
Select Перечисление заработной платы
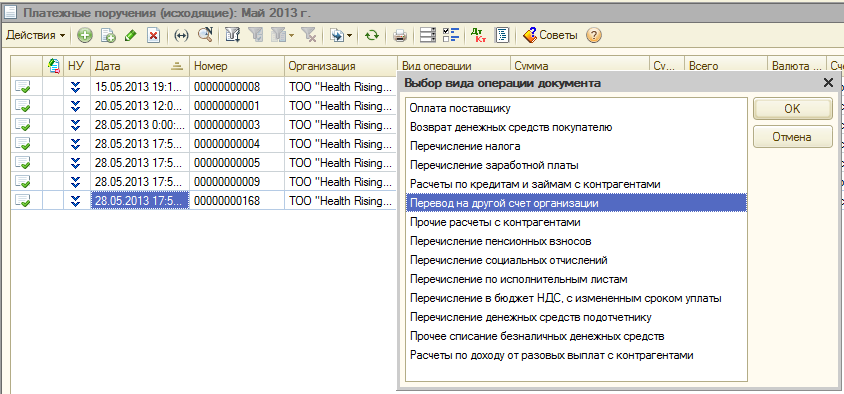pos(576,165)
